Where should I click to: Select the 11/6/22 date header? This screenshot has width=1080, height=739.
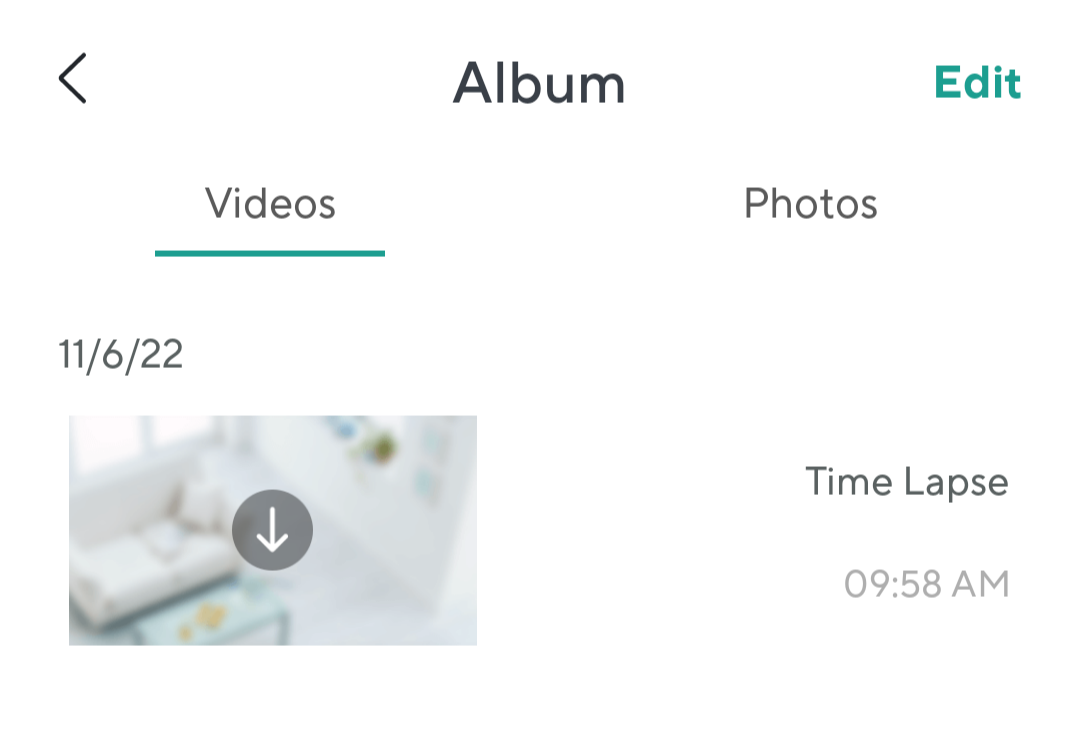[121, 355]
